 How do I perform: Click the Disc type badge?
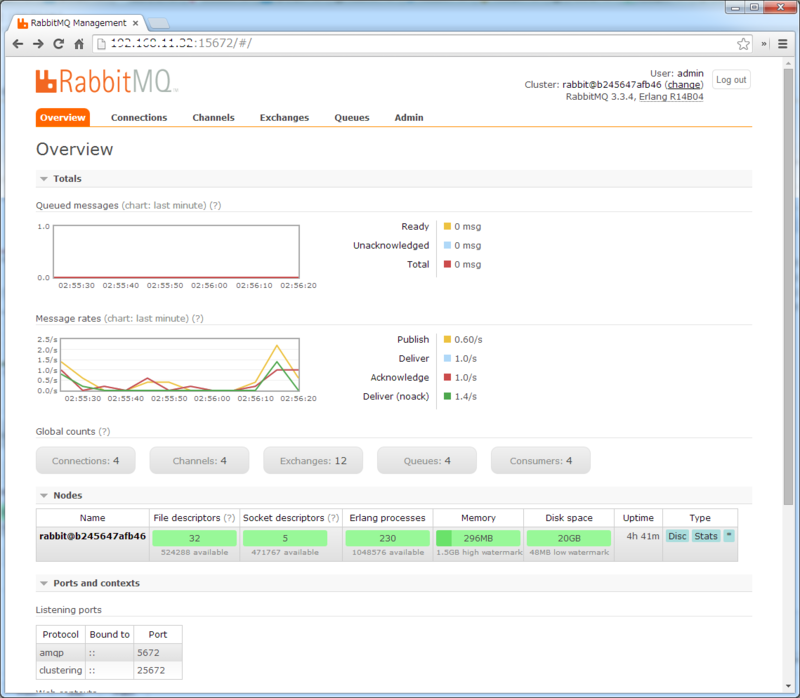(677, 536)
